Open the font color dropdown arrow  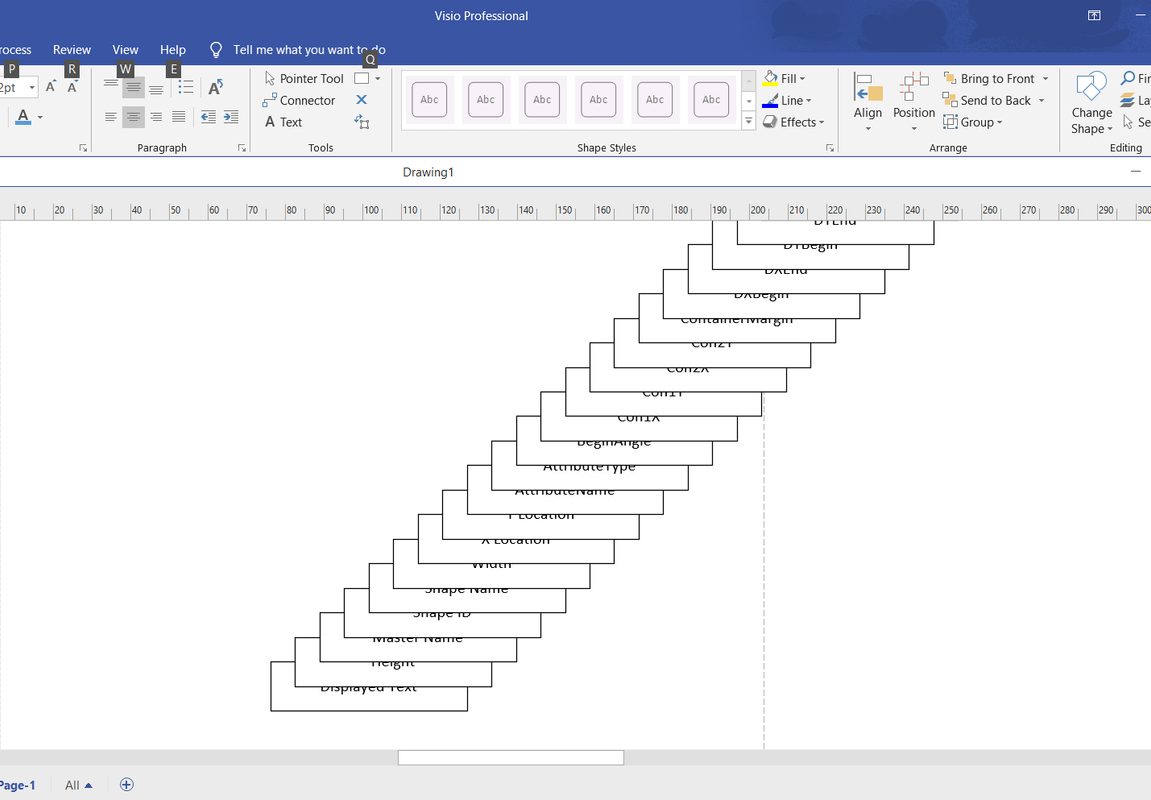(x=40, y=117)
